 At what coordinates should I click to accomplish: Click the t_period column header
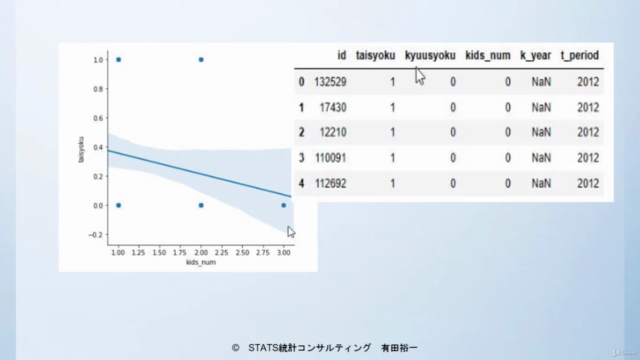click(580, 56)
